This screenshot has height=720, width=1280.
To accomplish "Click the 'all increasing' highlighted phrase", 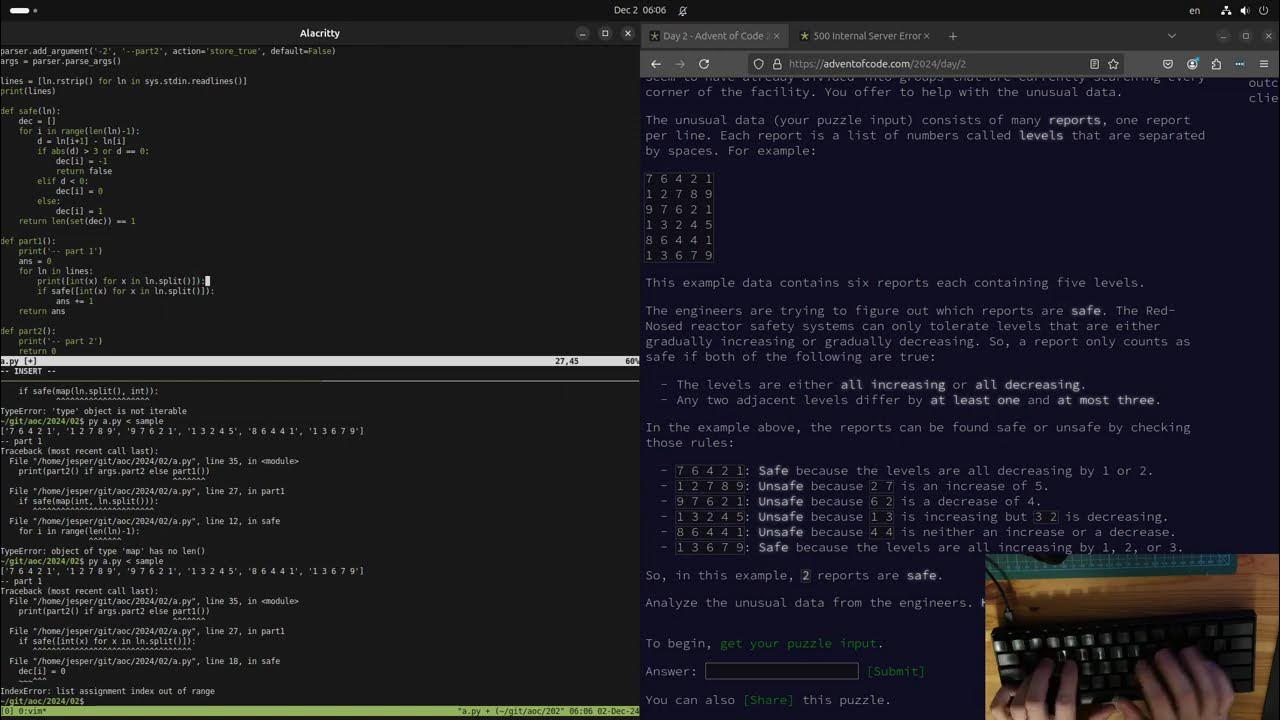I will pos(892,385).
